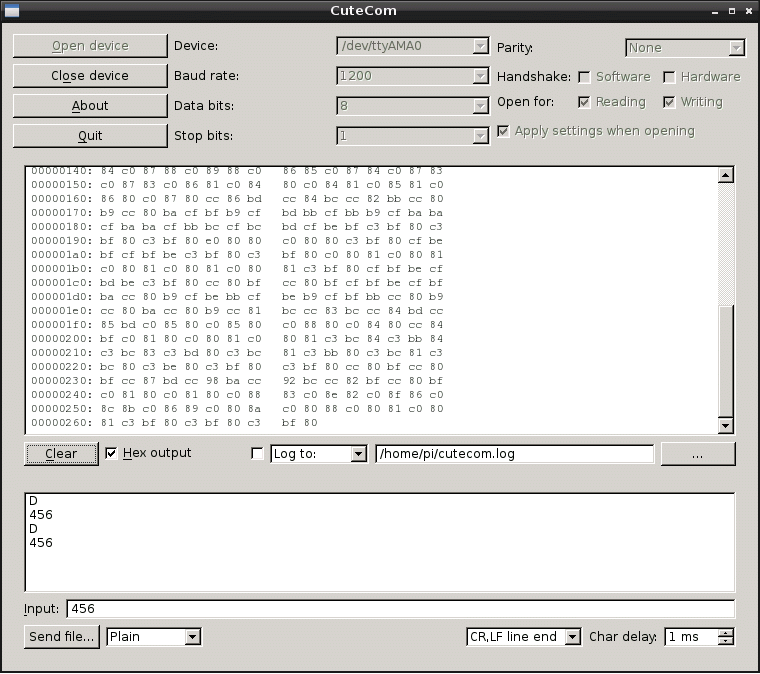Screen dimensions: 760x674
Task: Minimize the CuteCom window
Action: (715, 12)
